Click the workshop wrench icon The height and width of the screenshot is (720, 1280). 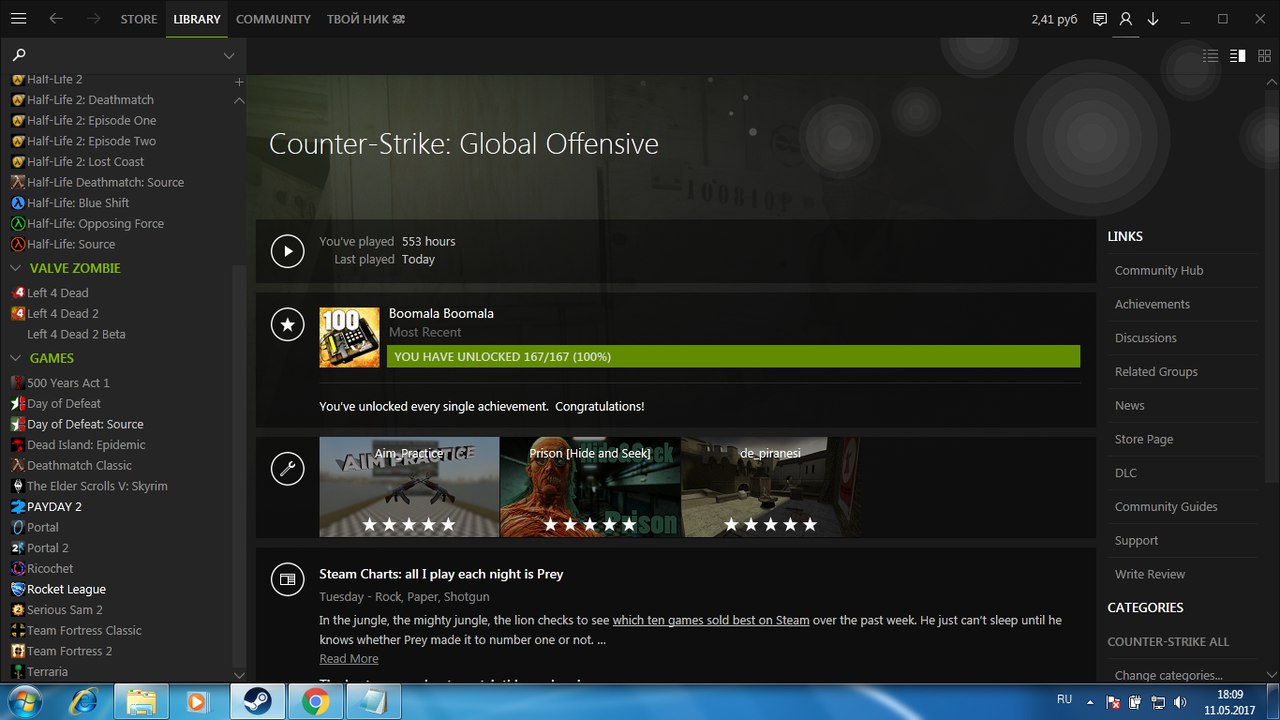point(288,469)
